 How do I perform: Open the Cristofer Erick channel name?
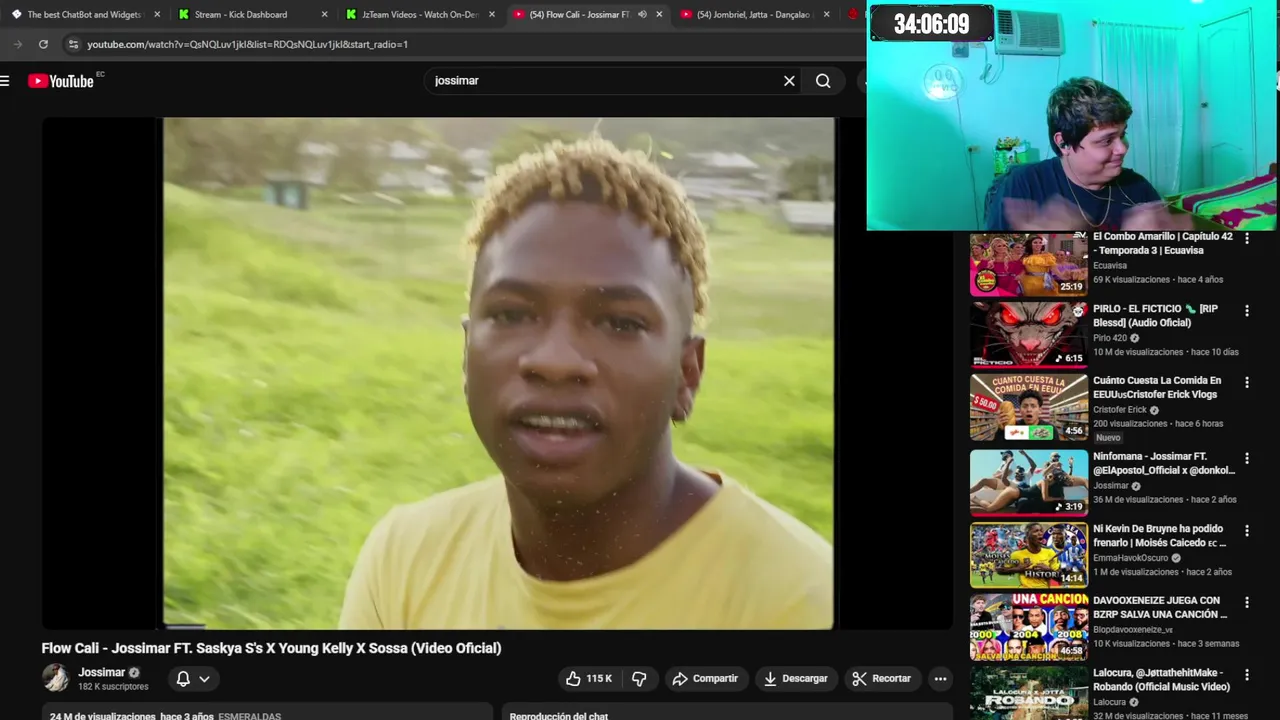[1120, 410]
